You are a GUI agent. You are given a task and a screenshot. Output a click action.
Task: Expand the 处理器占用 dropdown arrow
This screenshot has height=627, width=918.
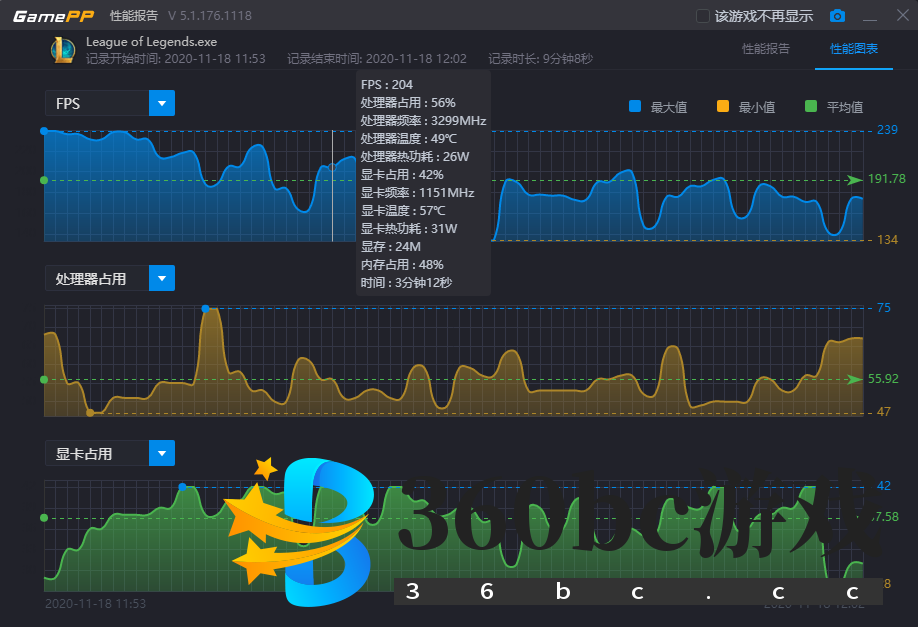(162, 278)
